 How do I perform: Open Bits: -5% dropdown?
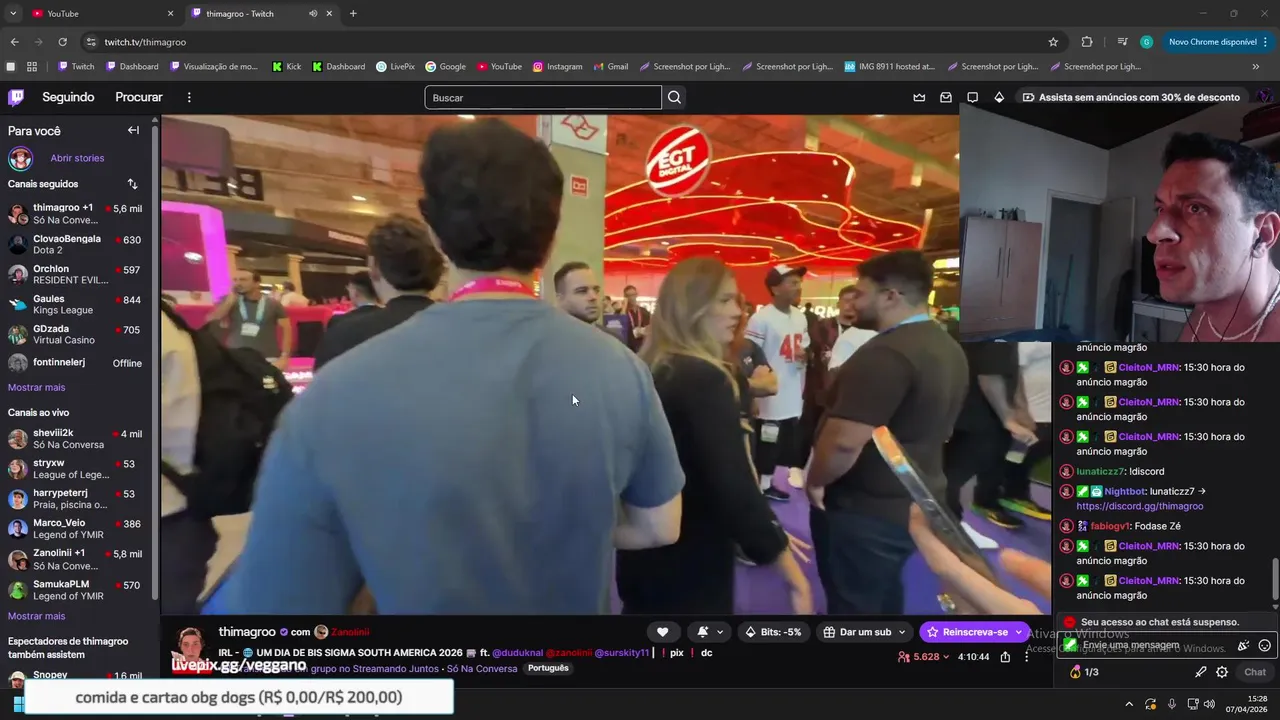click(773, 632)
